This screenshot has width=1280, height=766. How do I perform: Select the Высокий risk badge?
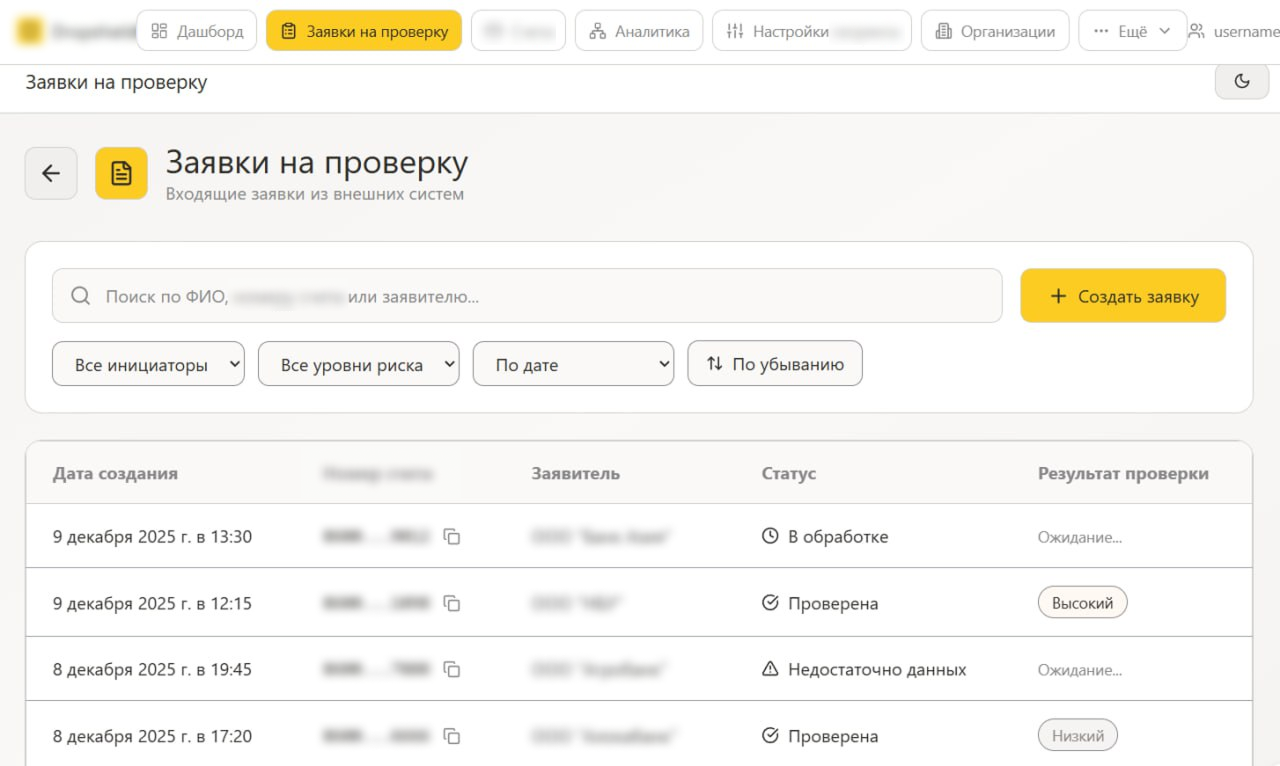pos(1082,602)
